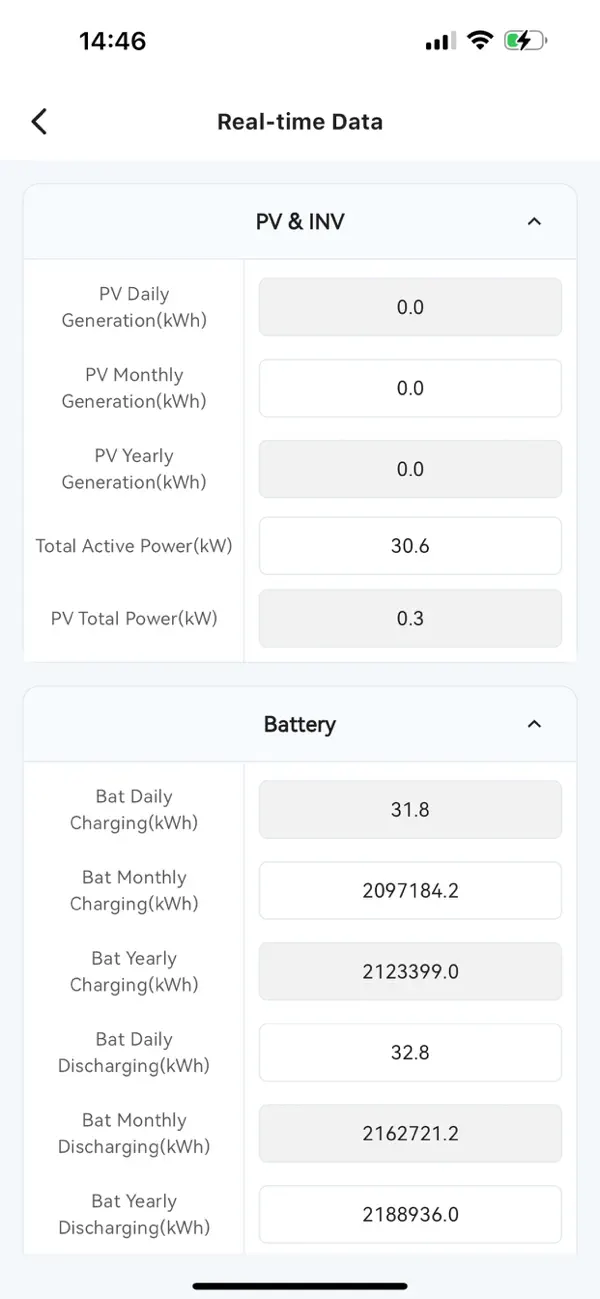Tap the PV Total Power grayed value 0.3
This screenshot has height=1299, width=600.
point(410,618)
